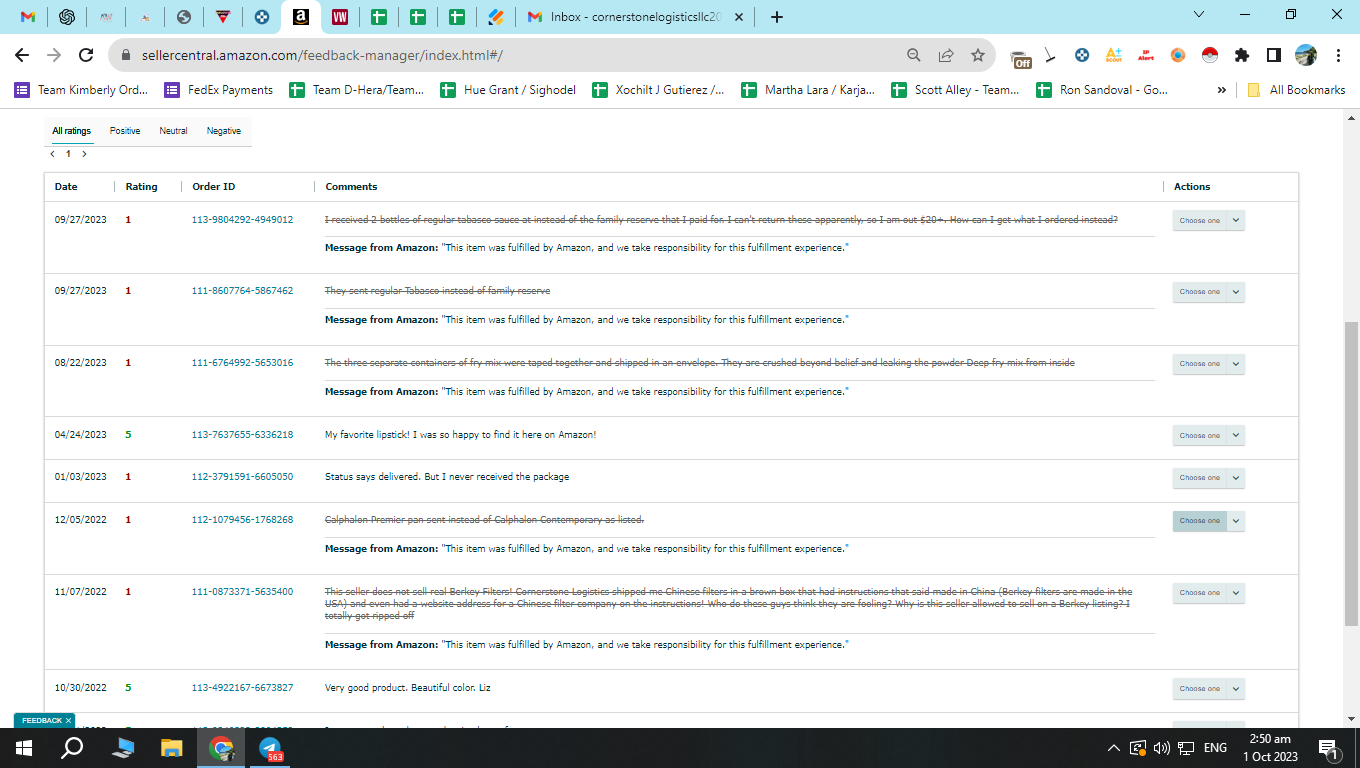Reload the Seller Central page

click(x=86, y=55)
